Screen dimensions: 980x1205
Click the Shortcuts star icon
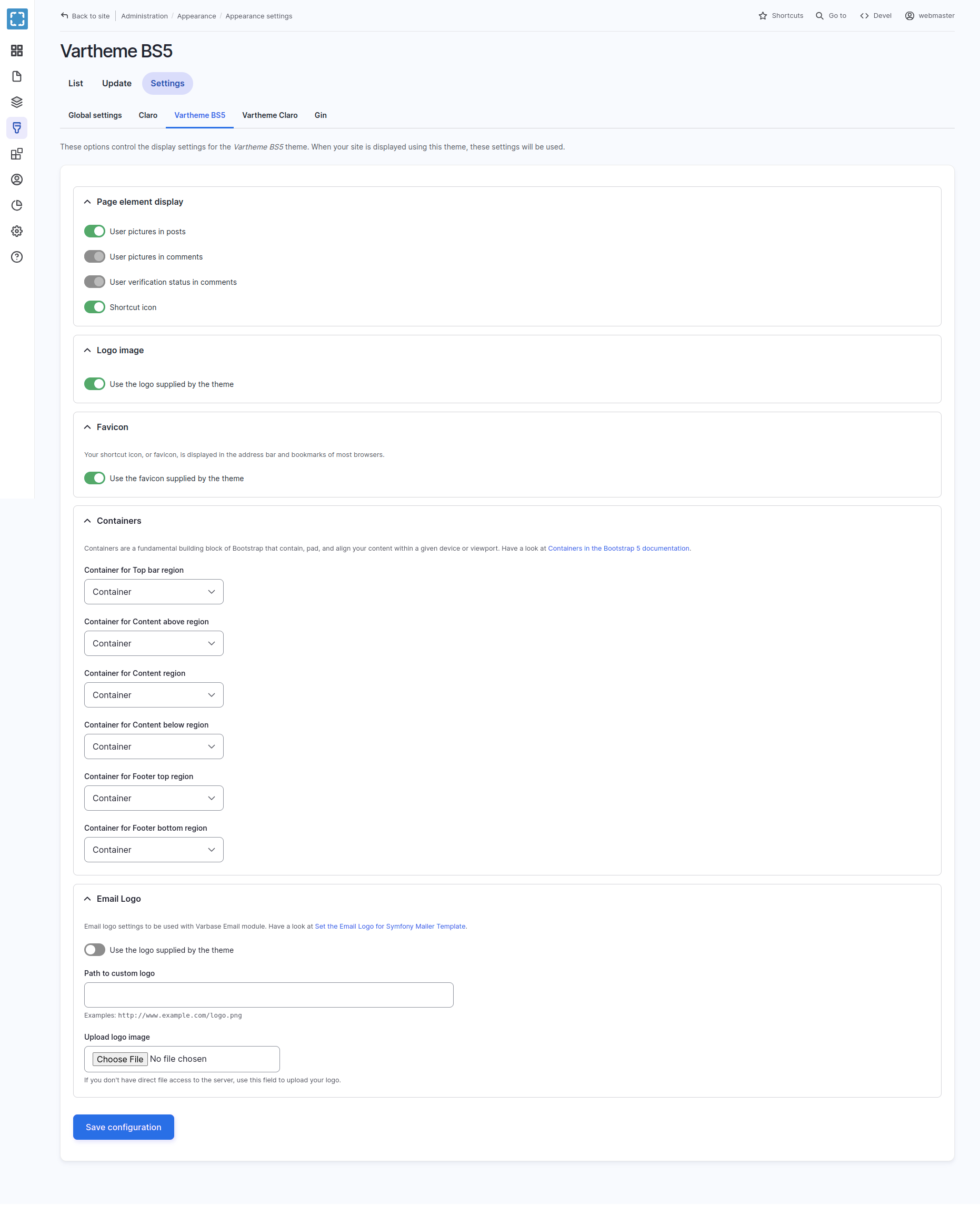coord(763,16)
